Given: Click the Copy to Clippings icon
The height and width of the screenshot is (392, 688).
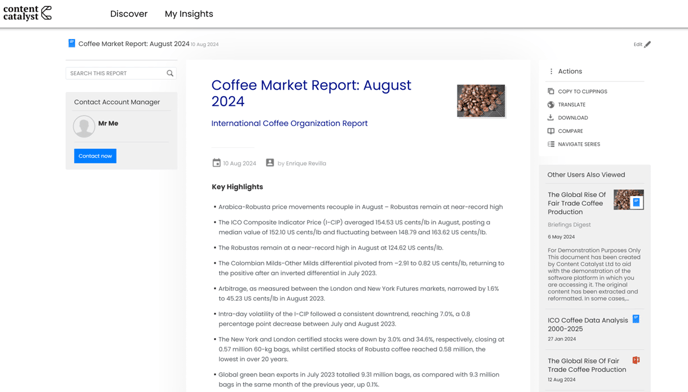Looking at the screenshot, I should [551, 91].
